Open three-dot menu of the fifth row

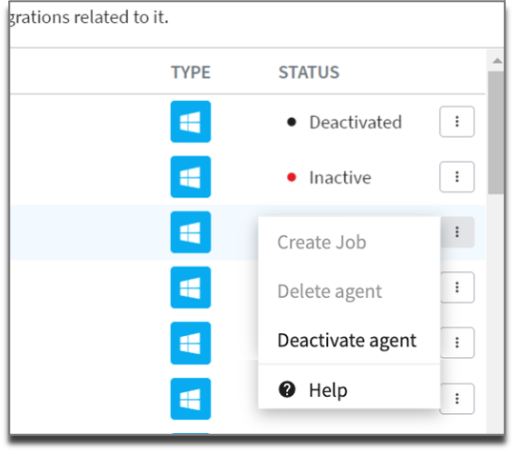(457, 343)
